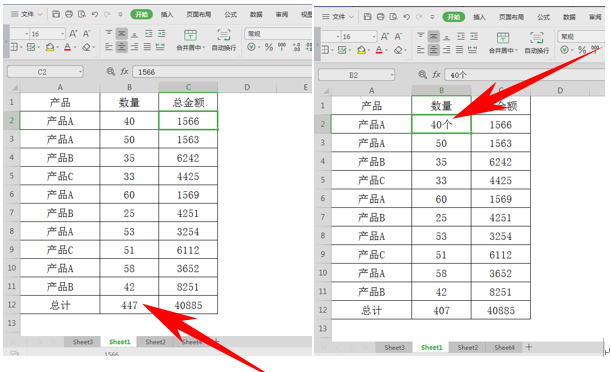Open 页面布局 tab in the left window
Screen dimensions: 611x372
[x=199, y=14]
